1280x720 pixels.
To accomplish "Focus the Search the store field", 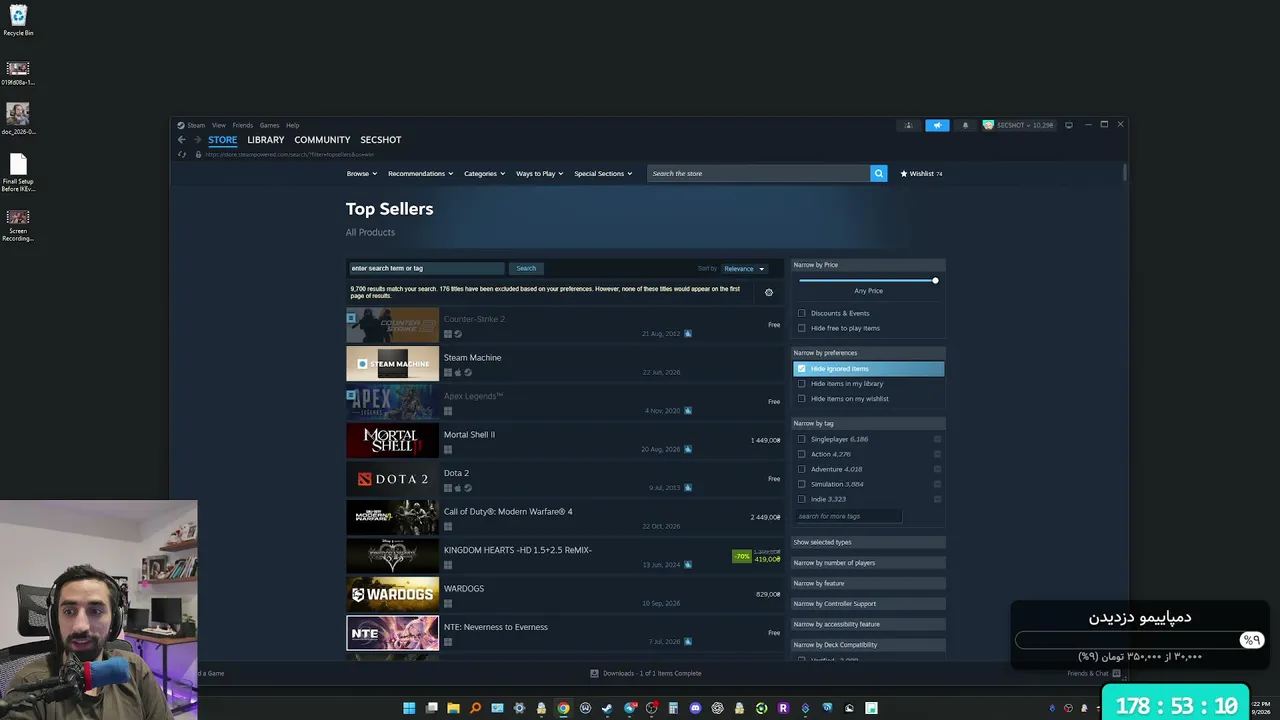I will coord(759,174).
